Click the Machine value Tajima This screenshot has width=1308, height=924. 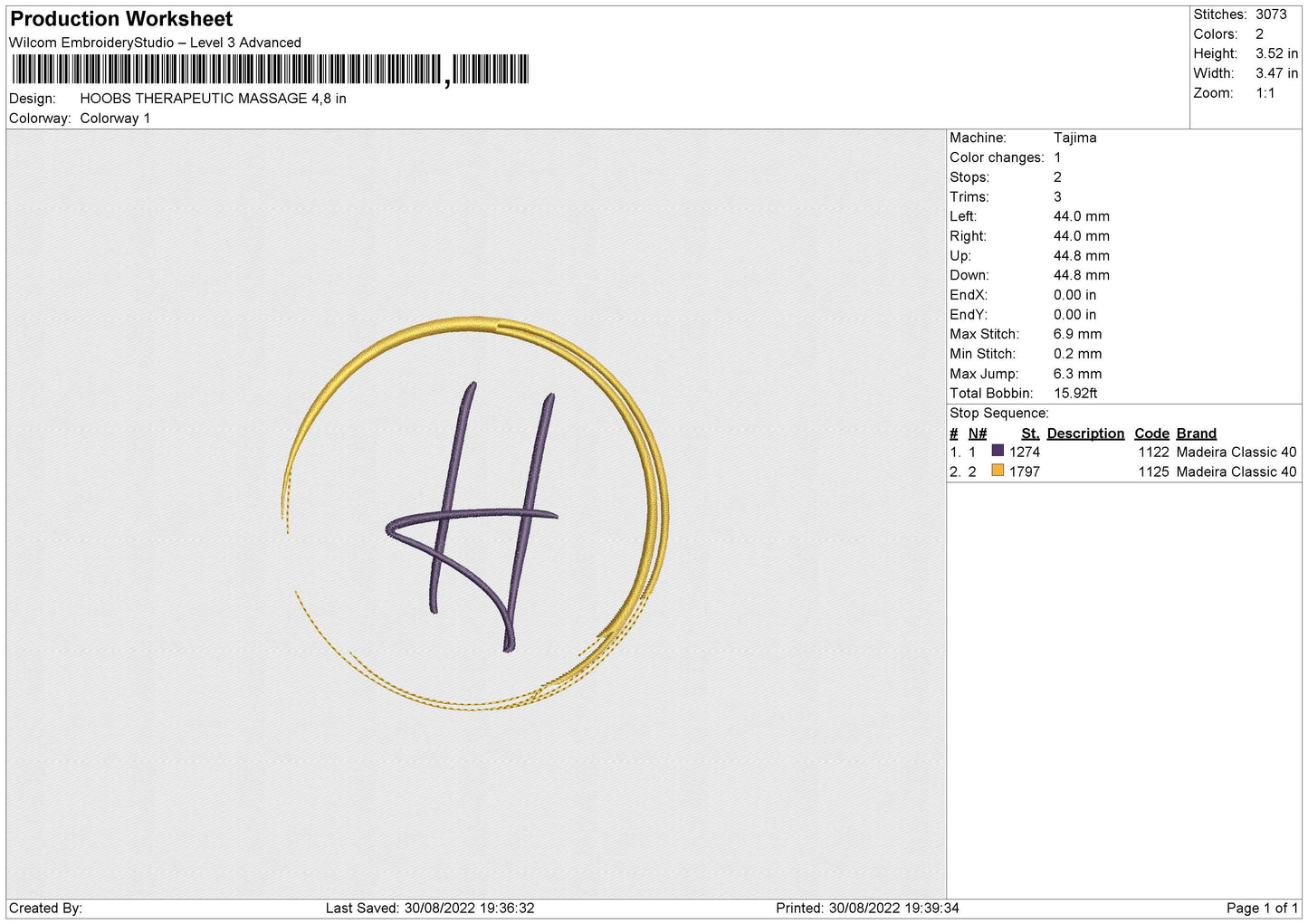(x=1074, y=138)
